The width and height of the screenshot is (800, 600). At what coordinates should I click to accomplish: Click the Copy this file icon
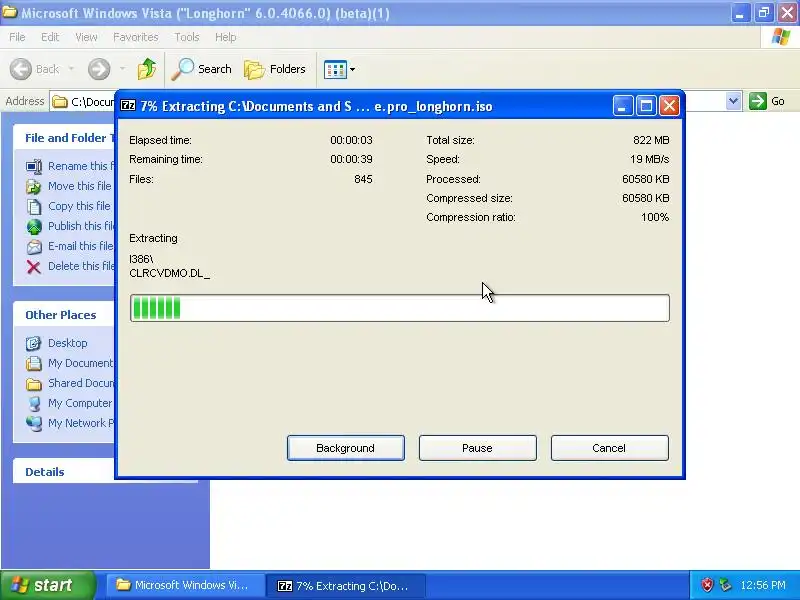coord(34,207)
